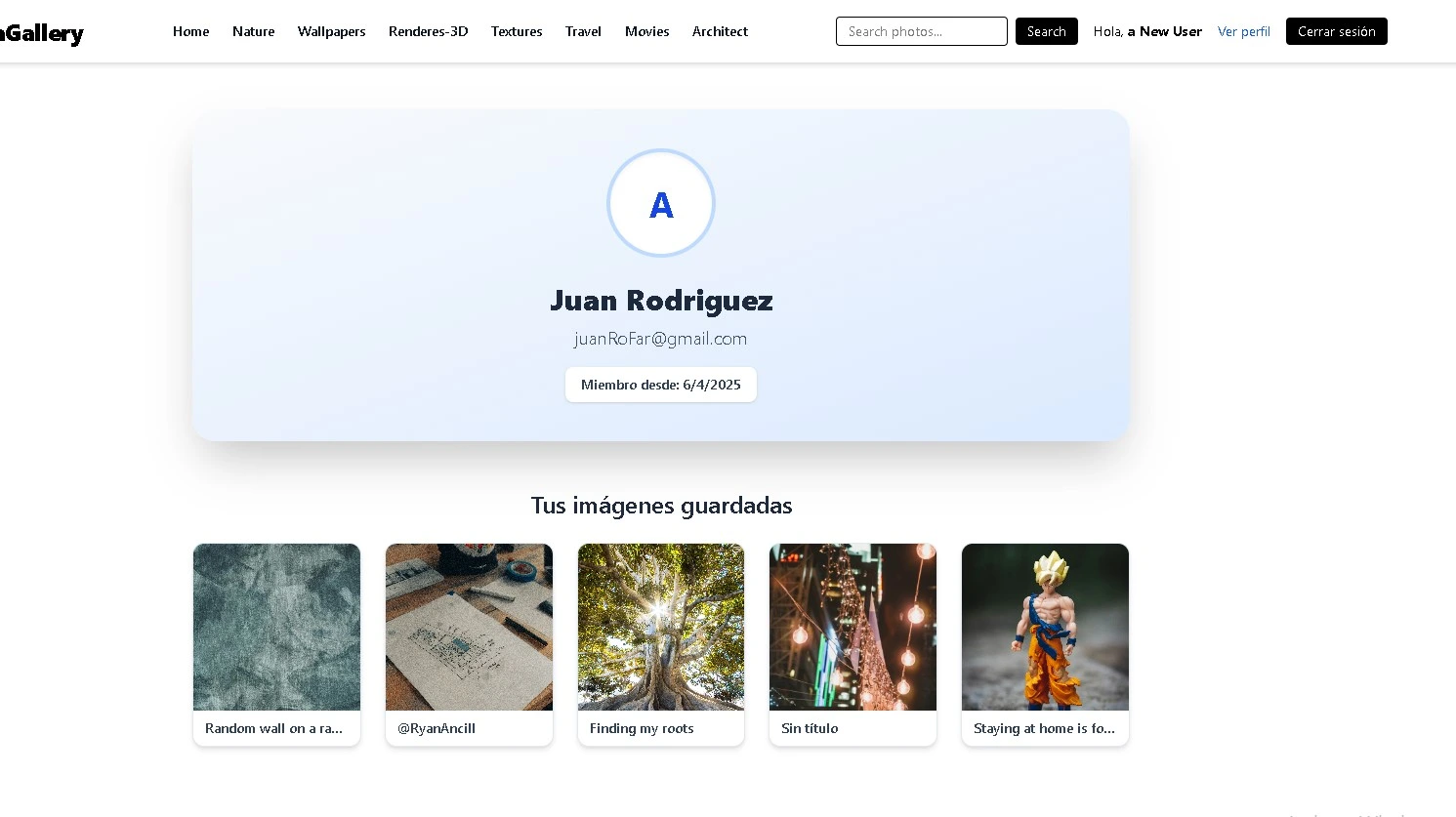Click the Staying at home is fo... caption
Image resolution: width=1456 pixels, height=817 pixels.
(x=1044, y=728)
